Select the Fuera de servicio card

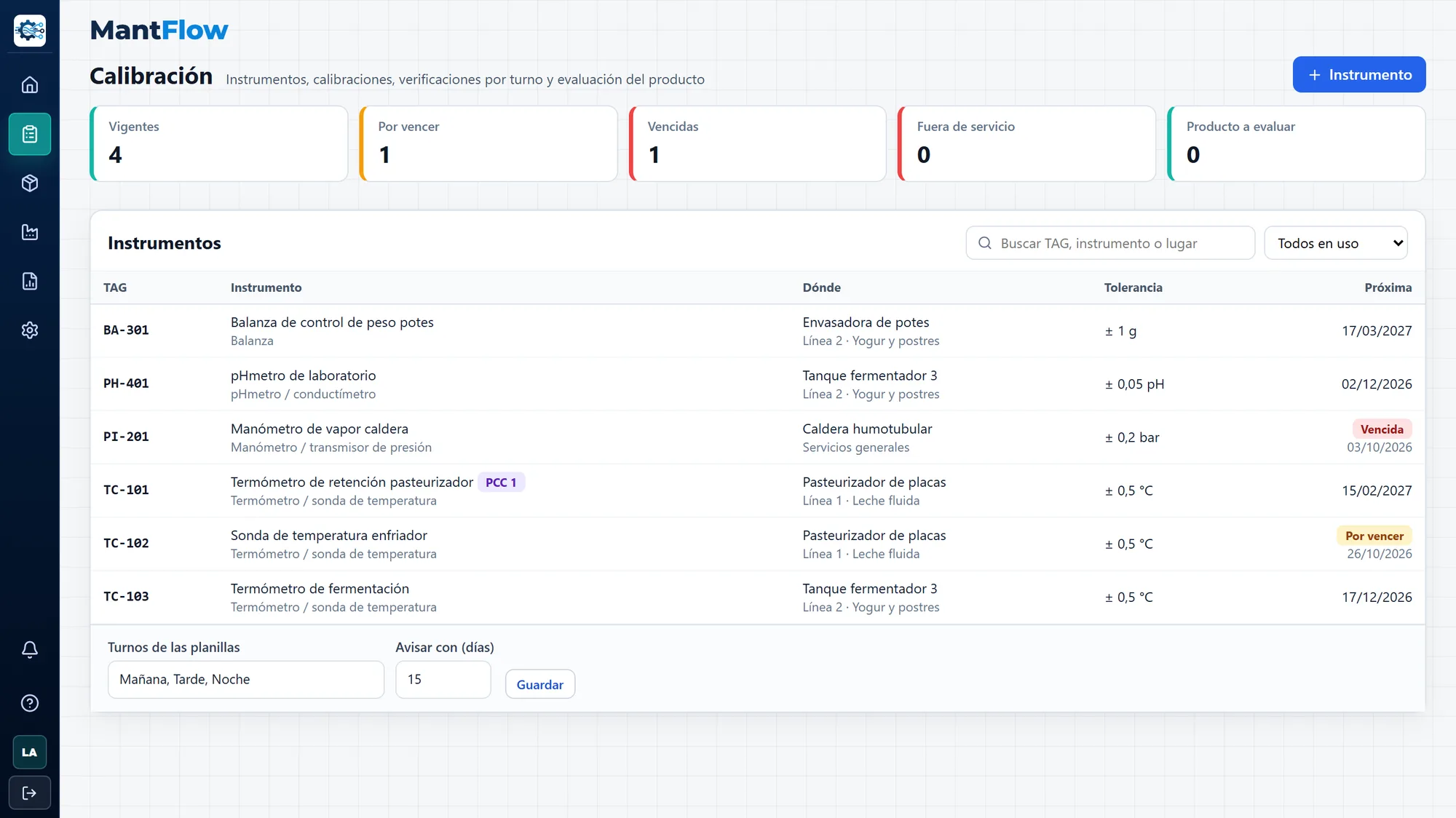click(x=1027, y=143)
